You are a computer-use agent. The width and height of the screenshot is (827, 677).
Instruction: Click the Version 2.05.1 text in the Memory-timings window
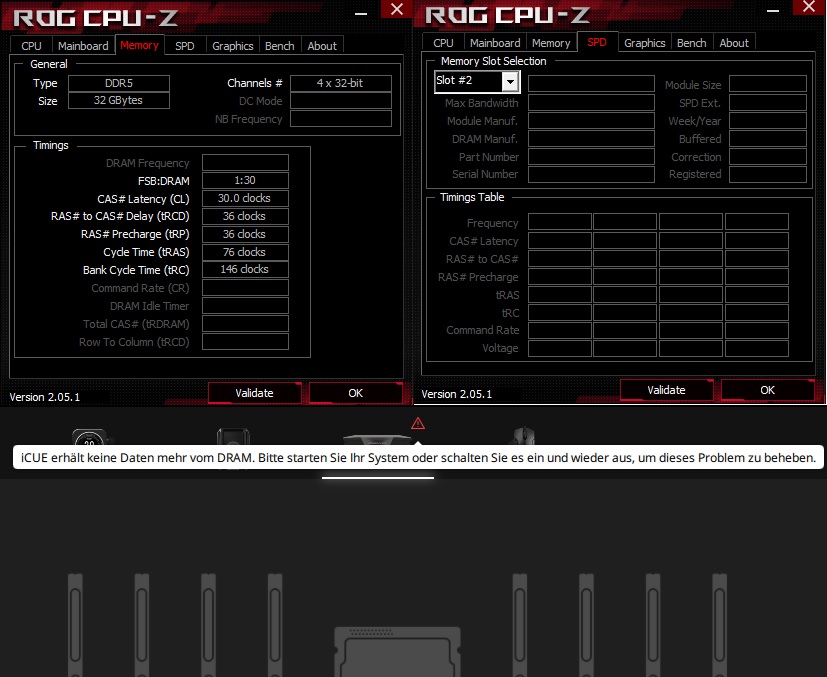[45, 397]
